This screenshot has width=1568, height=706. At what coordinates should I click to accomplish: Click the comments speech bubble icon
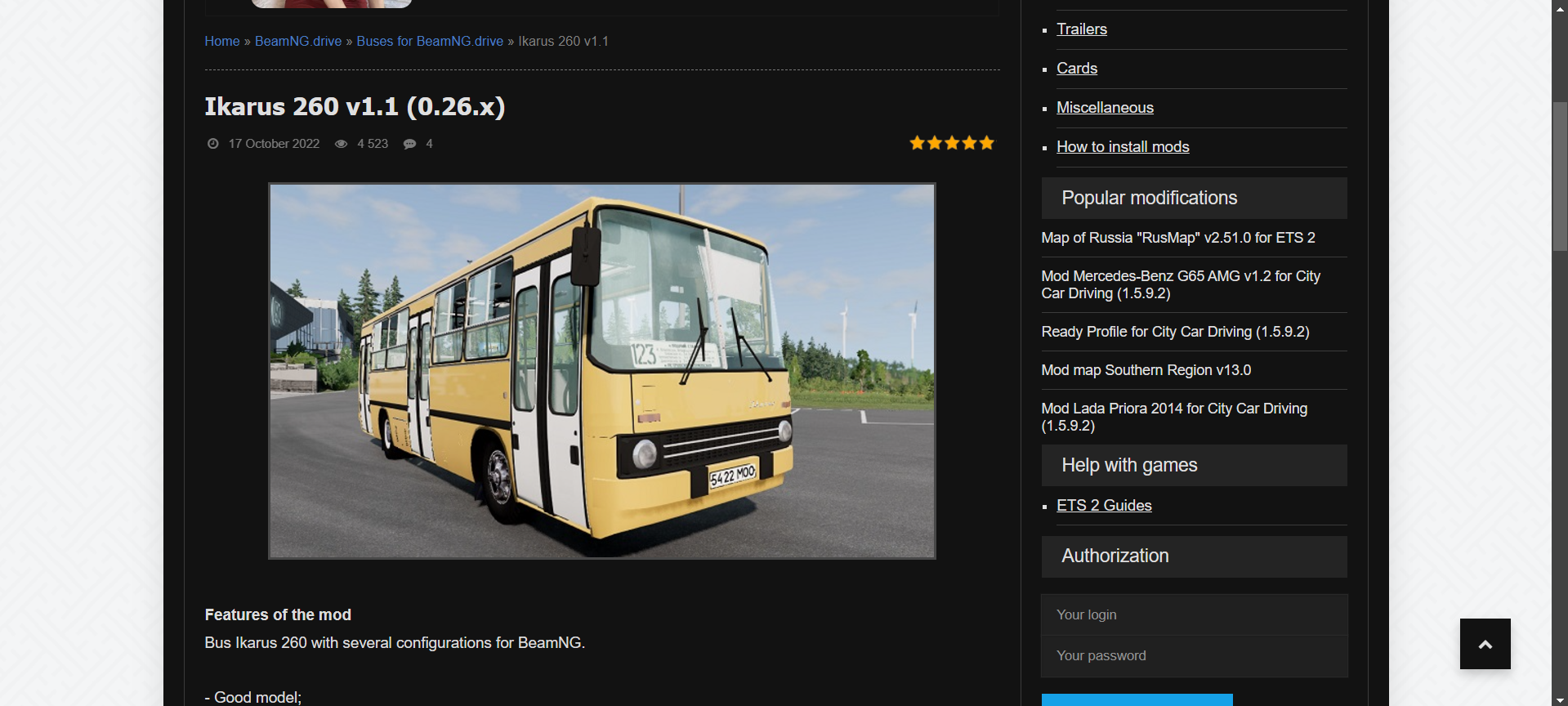coord(410,144)
